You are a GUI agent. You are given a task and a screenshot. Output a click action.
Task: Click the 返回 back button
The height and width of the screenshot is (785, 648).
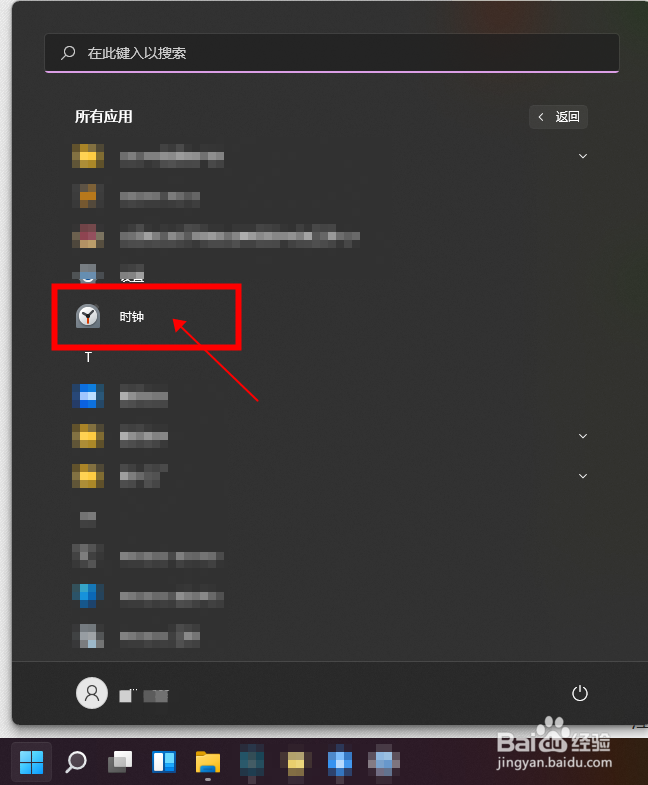[558, 117]
